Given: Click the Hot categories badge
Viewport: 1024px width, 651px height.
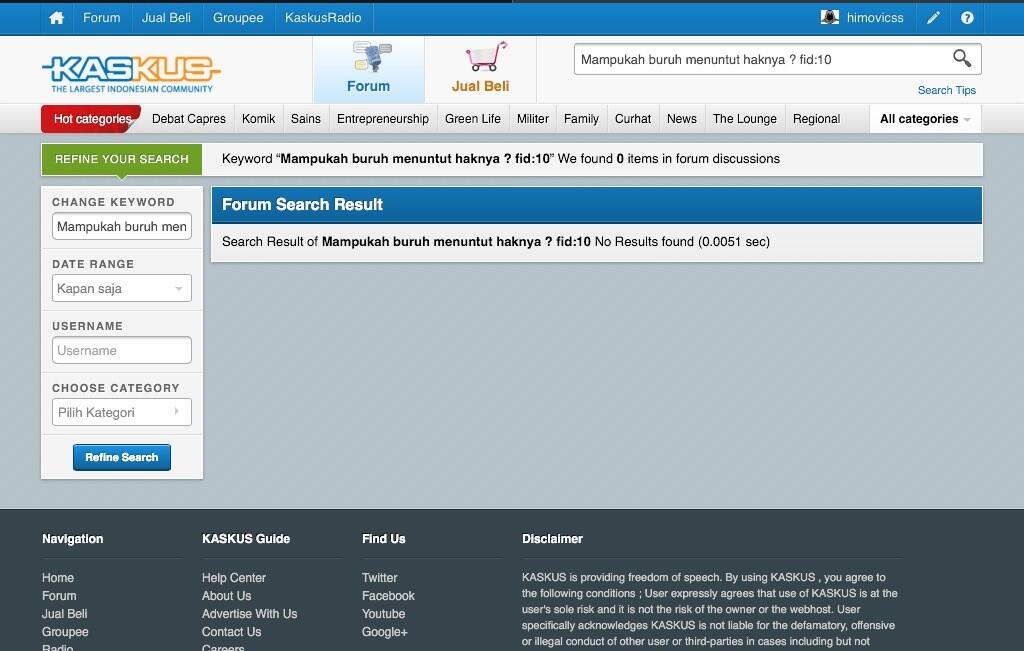Looking at the screenshot, I should tap(91, 119).
